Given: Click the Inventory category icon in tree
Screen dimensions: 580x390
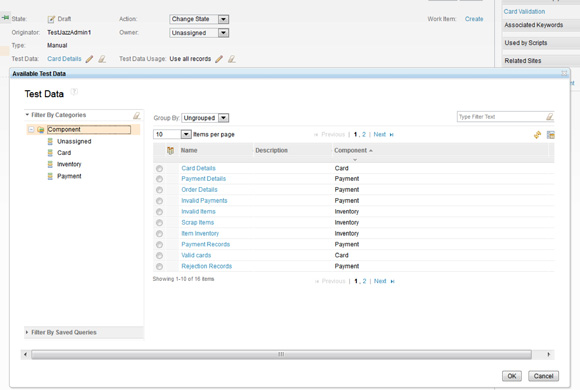Looking at the screenshot, I should tap(50, 164).
